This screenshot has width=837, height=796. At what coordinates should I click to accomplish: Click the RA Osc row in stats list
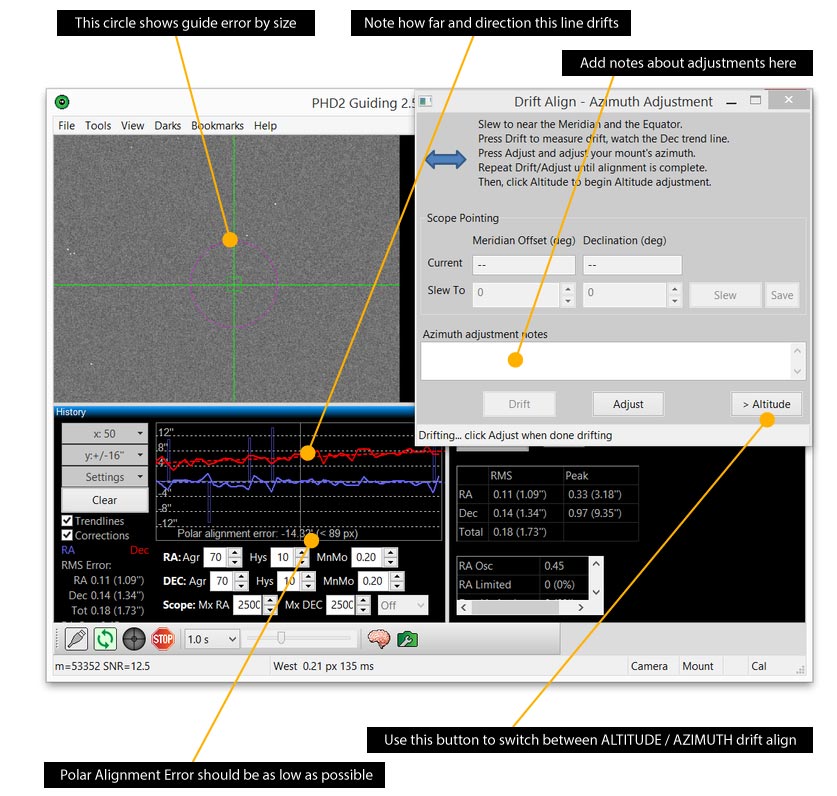(523, 565)
